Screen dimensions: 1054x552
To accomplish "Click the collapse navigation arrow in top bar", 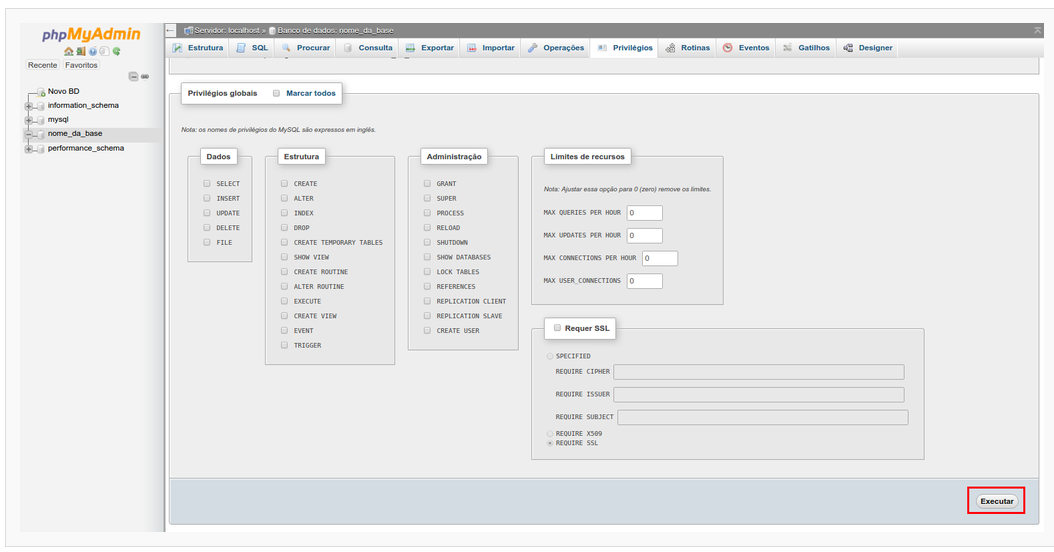I will (x=171, y=30).
